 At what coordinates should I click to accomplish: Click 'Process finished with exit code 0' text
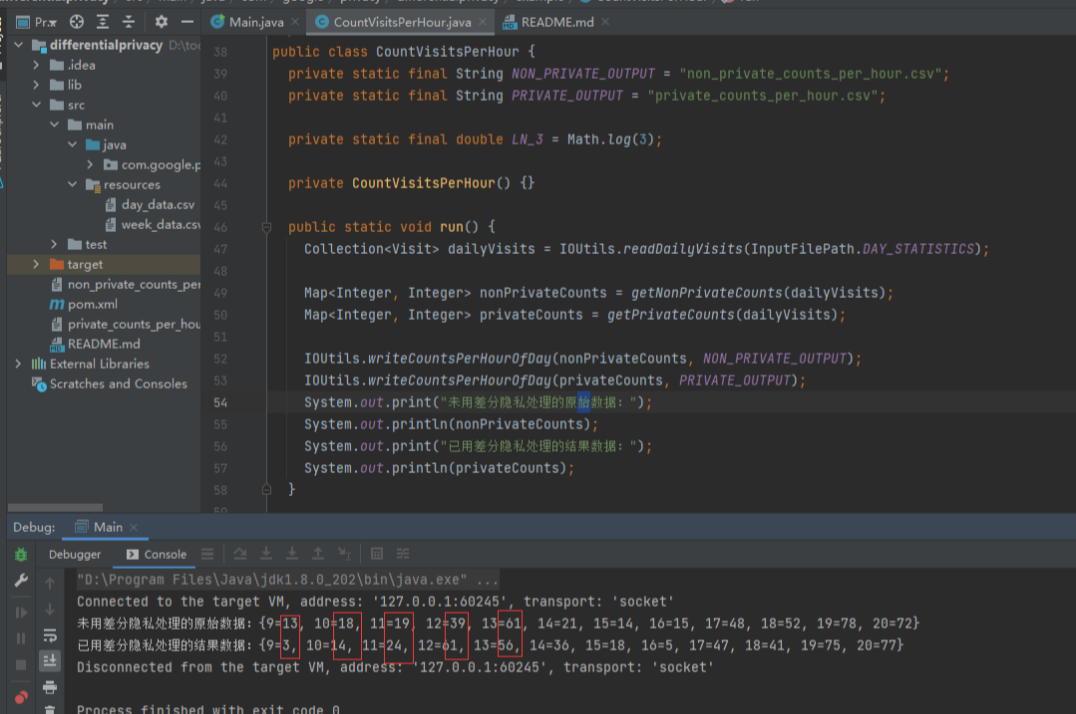[x=208, y=709]
